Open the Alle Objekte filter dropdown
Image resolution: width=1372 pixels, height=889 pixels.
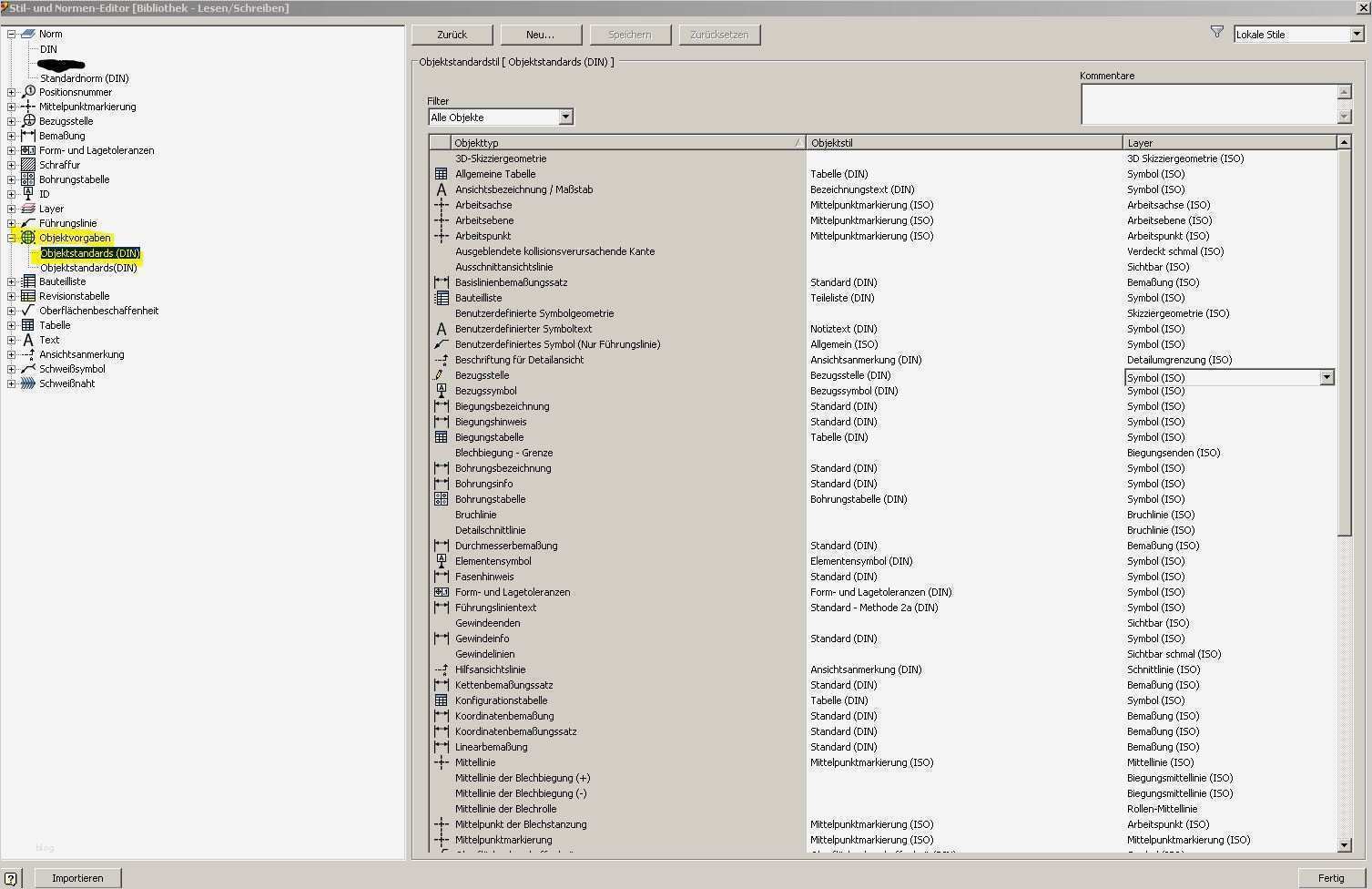(x=565, y=117)
